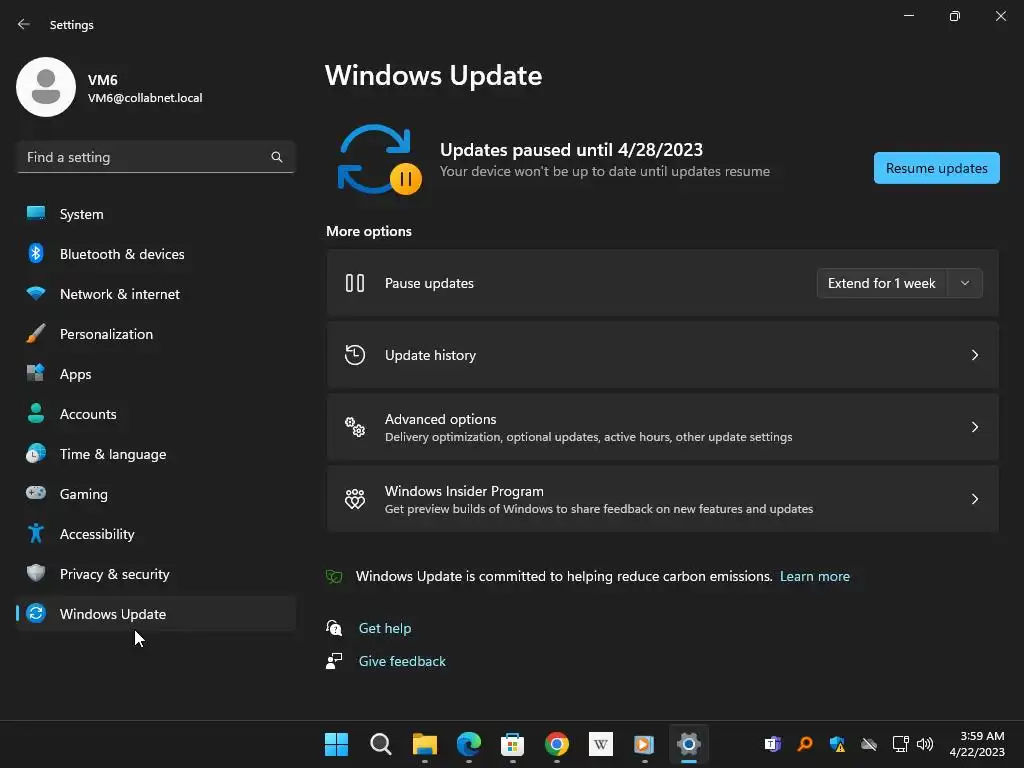The image size is (1024, 768).
Task: Open the Windows Start button on taskbar
Action: click(x=336, y=744)
